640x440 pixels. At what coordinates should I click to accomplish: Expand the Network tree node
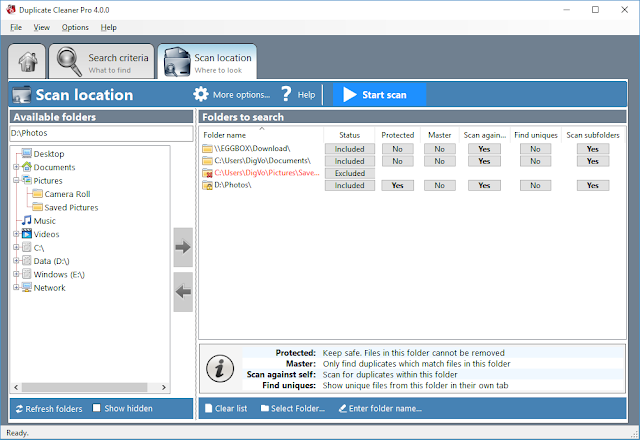click(x=16, y=287)
